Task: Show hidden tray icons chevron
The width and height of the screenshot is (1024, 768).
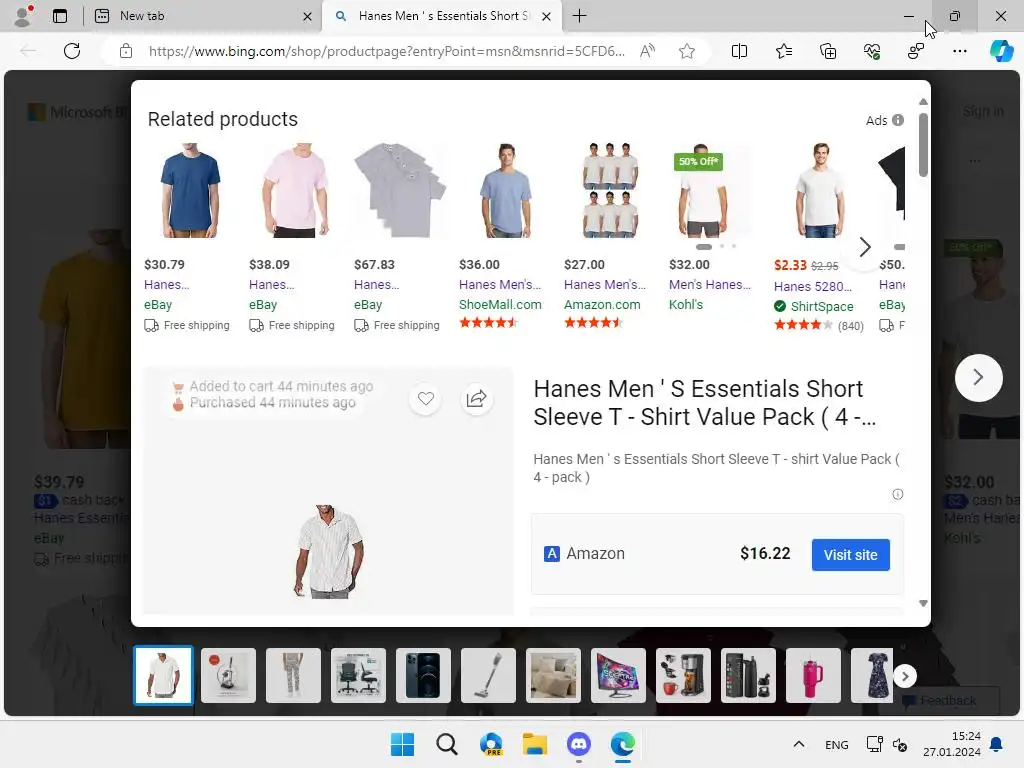Action: [799, 744]
